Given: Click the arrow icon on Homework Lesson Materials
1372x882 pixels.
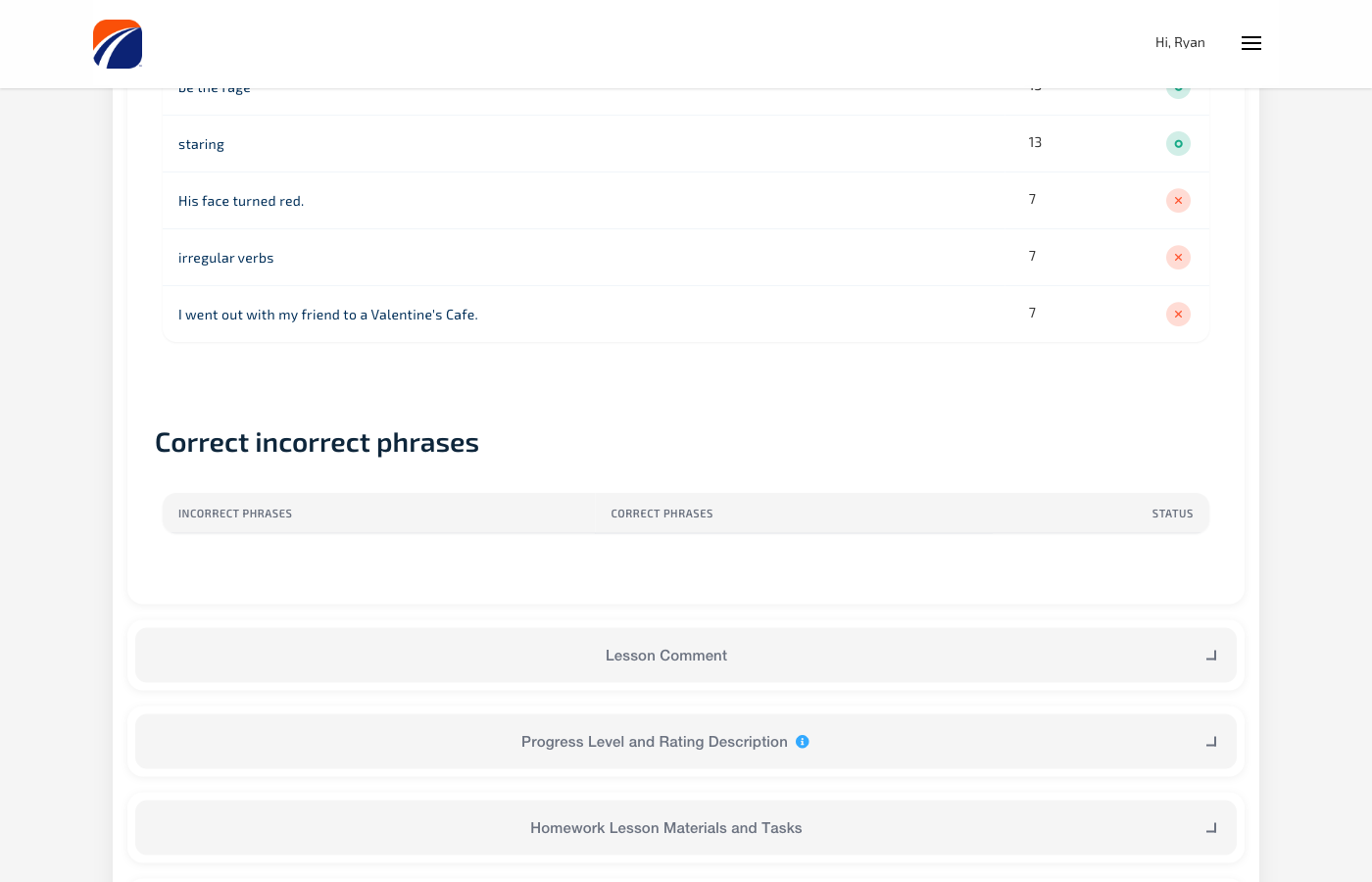Looking at the screenshot, I should coord(1211,828).
